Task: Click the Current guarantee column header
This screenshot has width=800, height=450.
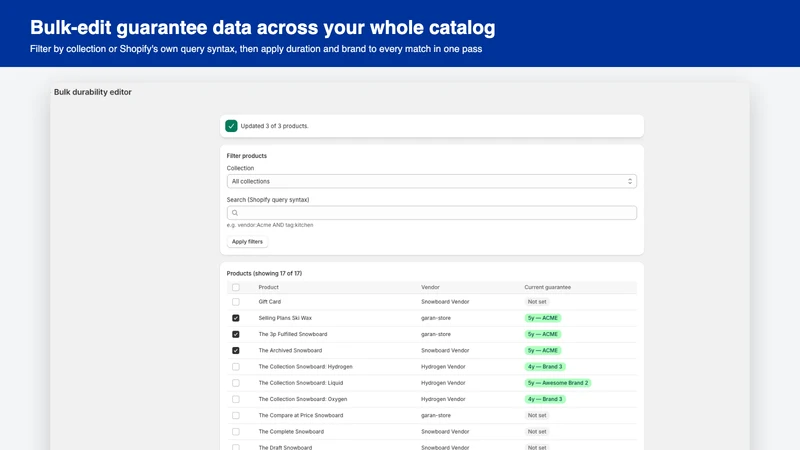Action: pyautogui.click(x=547, y=287)
